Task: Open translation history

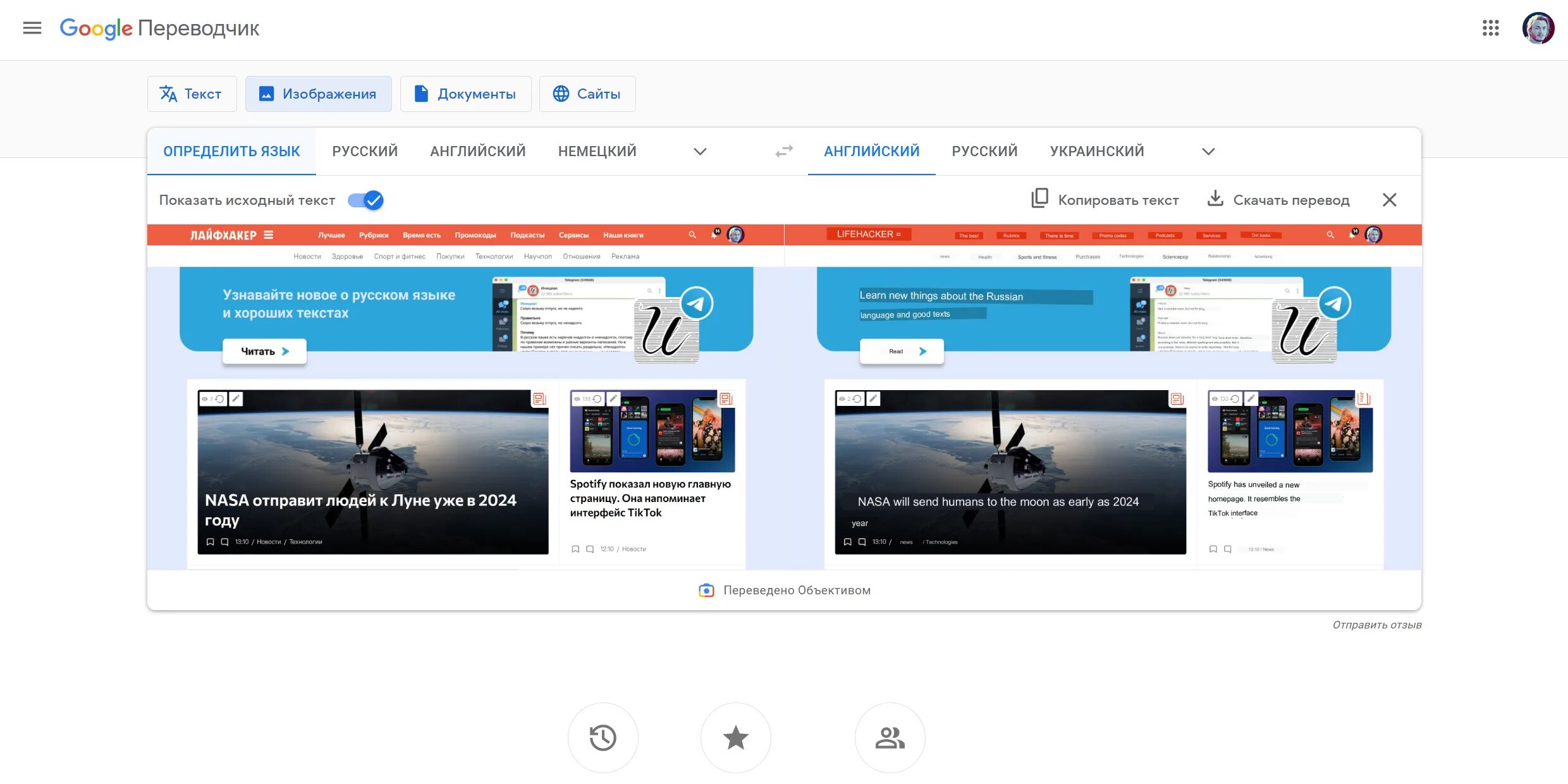Action: [x=603, y=738]
